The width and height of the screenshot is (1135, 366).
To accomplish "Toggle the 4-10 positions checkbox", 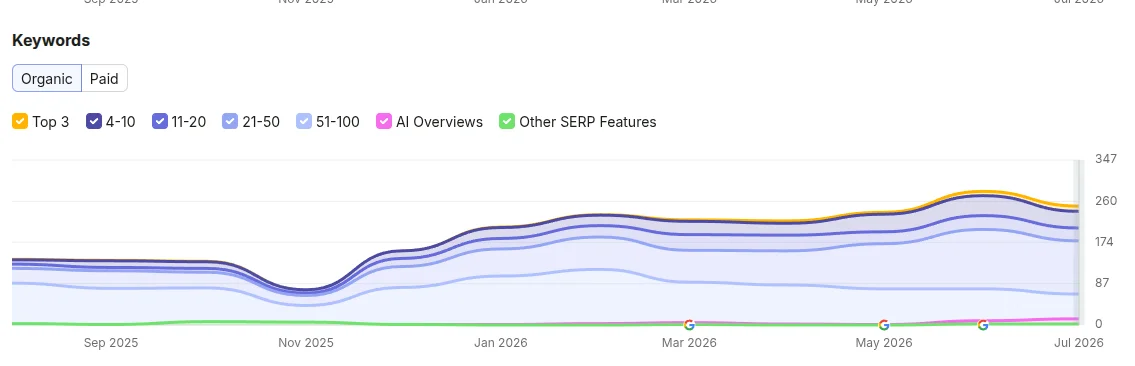I will coord(94,122).
